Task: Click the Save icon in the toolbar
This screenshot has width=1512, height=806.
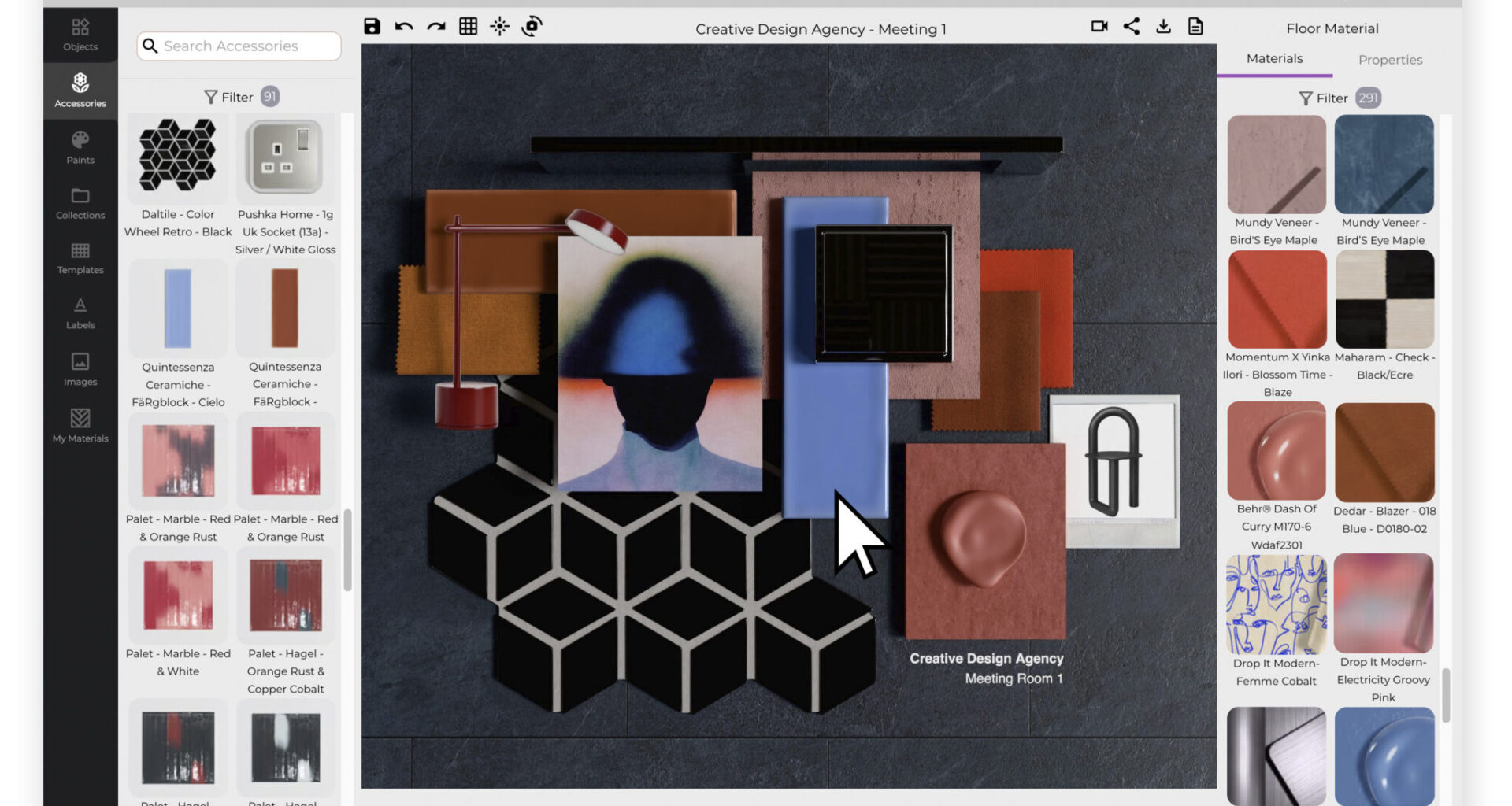Action: click(x=370, y=26)
